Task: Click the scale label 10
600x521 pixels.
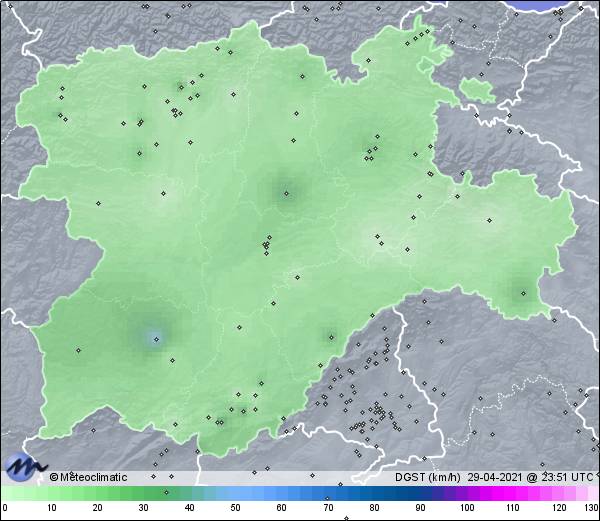Action: point(52,508)
